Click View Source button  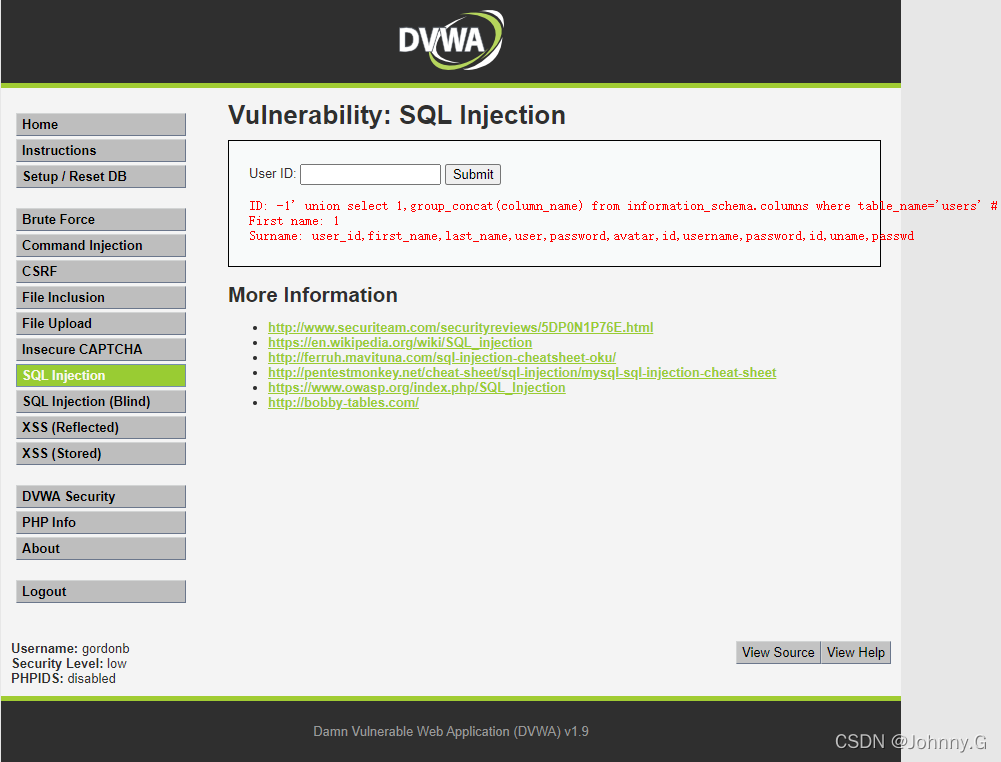(x=778, y=652)
